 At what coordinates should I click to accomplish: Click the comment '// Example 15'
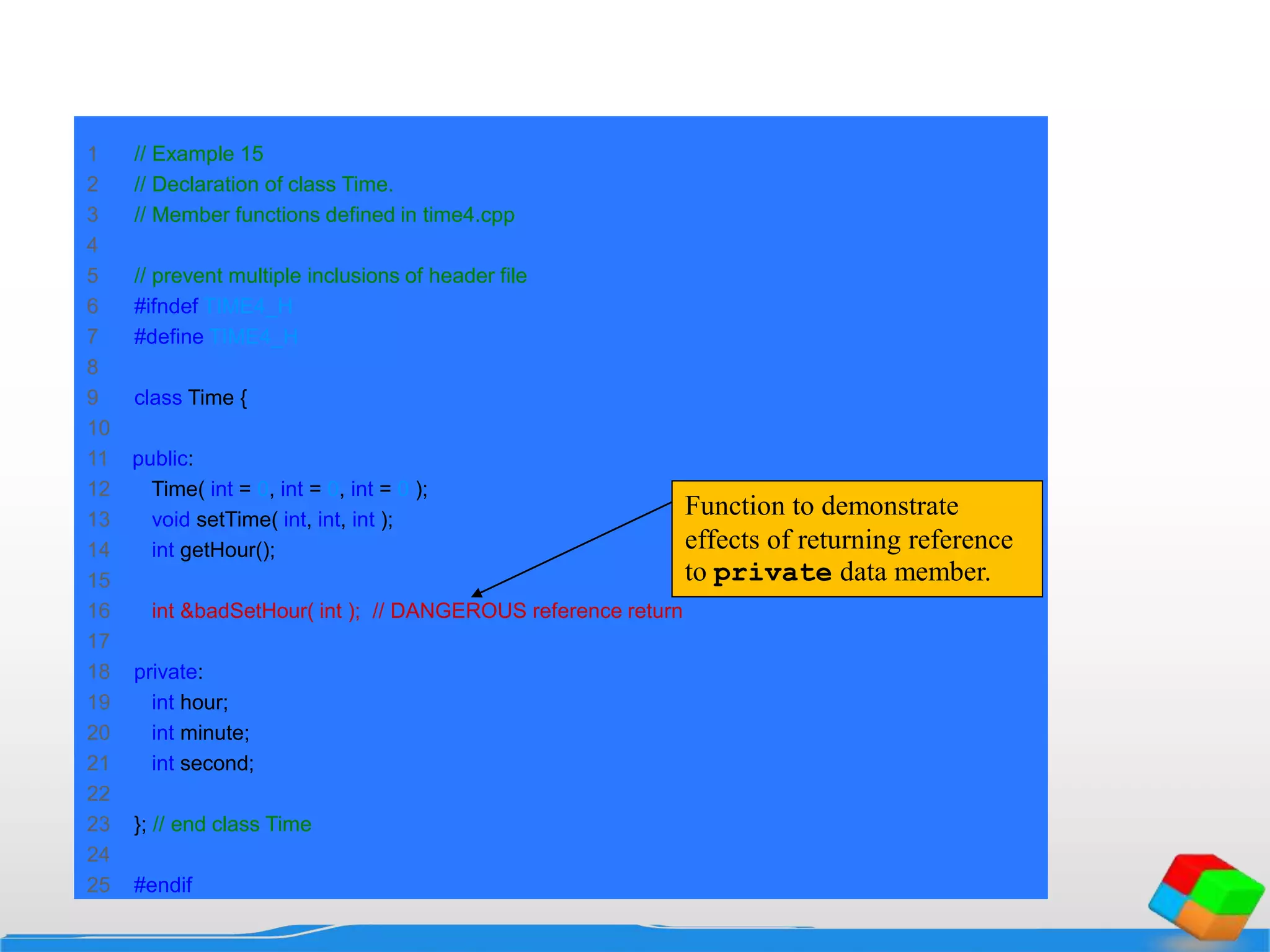pyautogui.click(x=198, y=154)
